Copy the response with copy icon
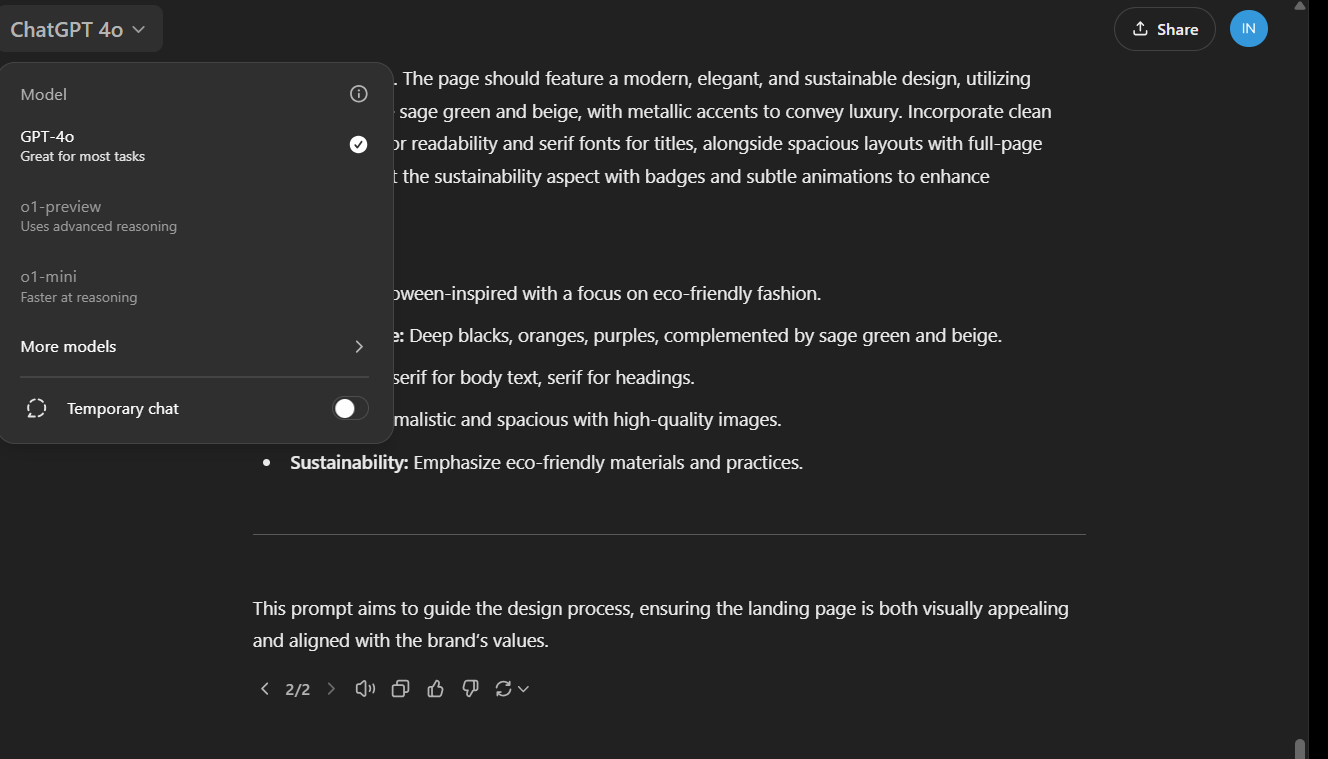This screenshot has height=759, width=1328. tap(400, 688)
